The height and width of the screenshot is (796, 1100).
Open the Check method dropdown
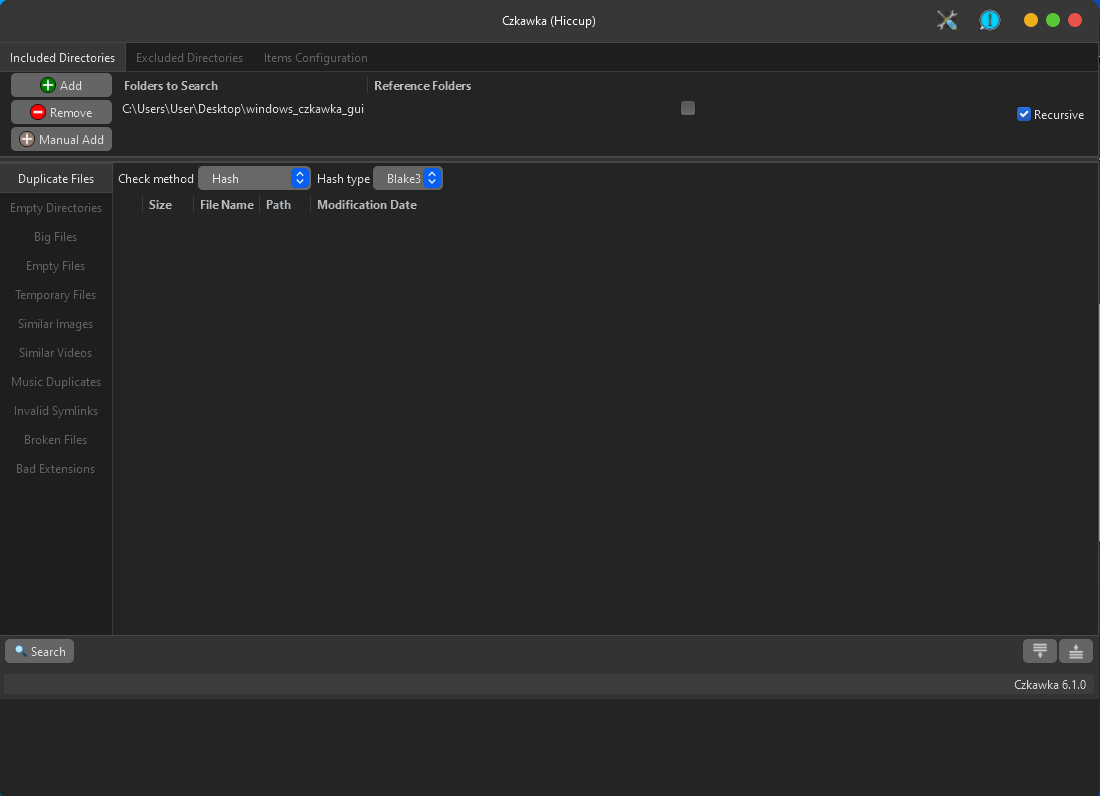coord(254,178)
